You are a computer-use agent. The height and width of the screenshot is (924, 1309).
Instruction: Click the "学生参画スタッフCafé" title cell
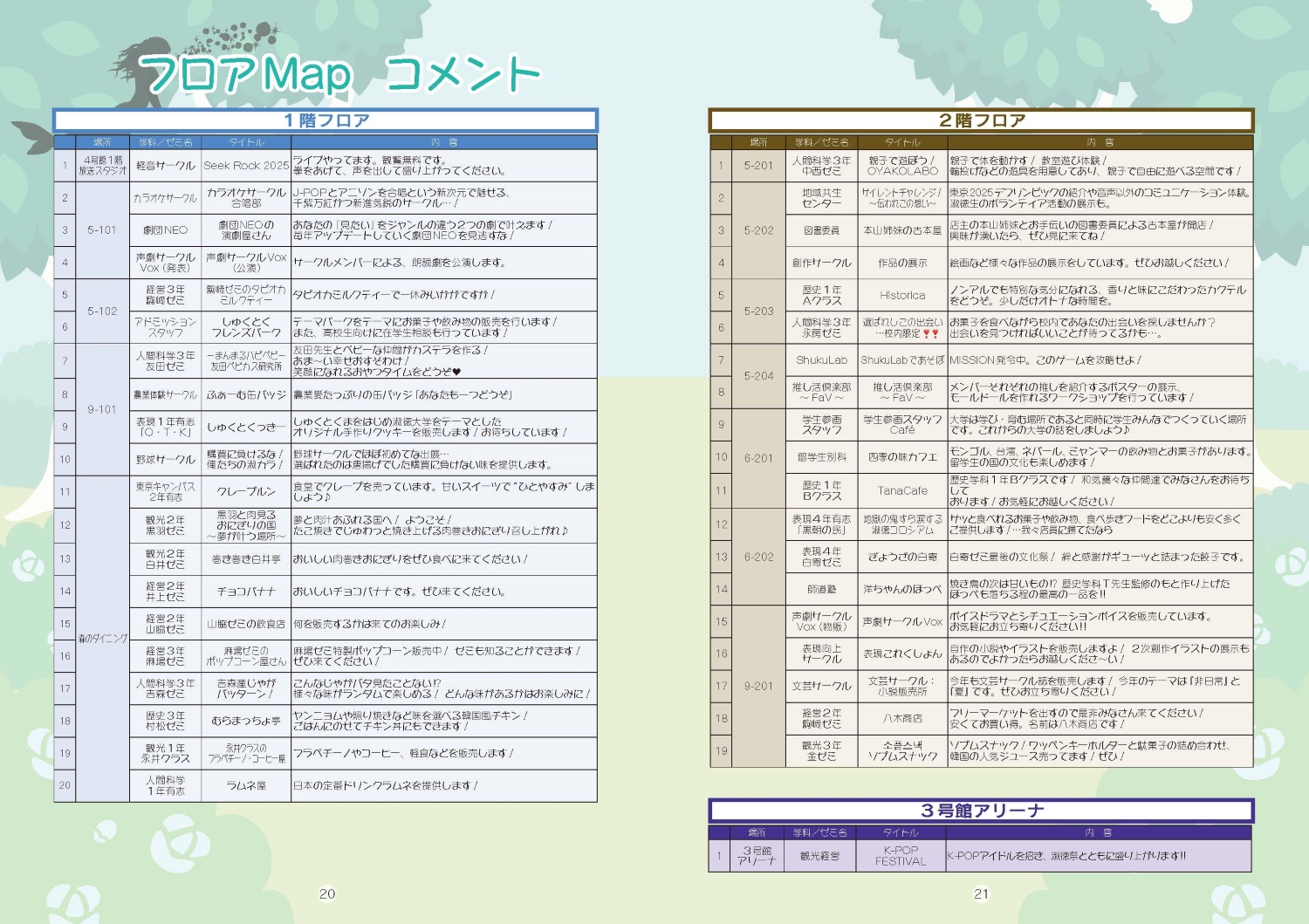(902, 425)
